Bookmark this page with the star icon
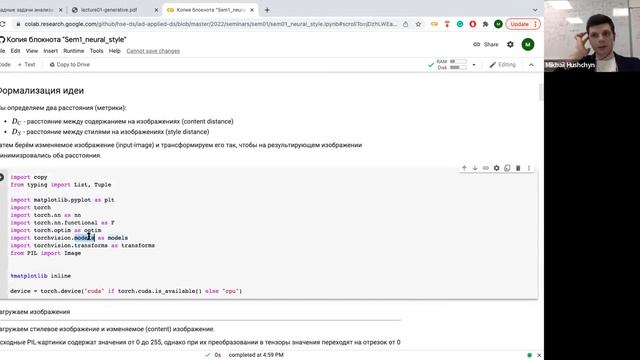This screenshot has height=360, width=640. pyautogui.click(x=418, y=24)
